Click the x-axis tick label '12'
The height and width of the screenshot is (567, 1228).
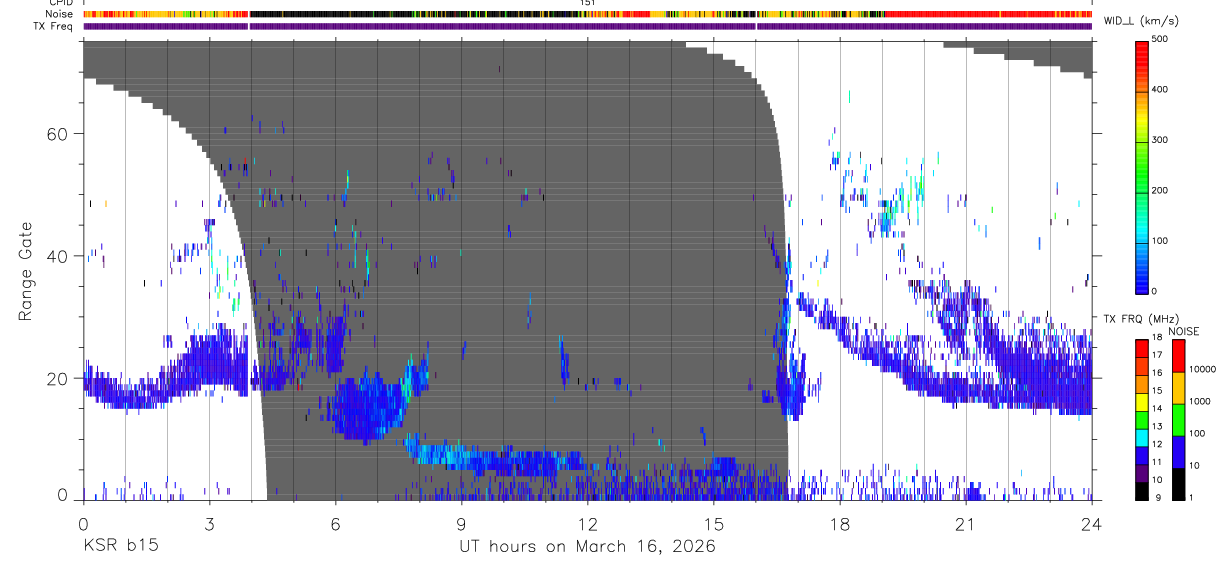[x=587, y=524]
